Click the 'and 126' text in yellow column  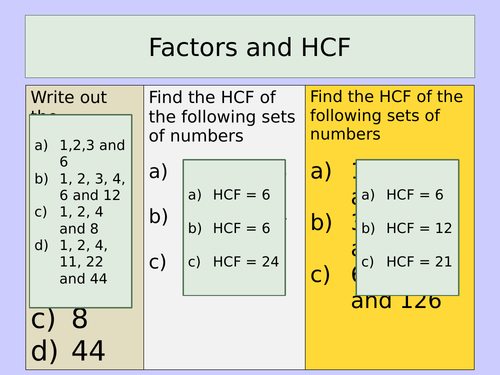tap(396, 302)
